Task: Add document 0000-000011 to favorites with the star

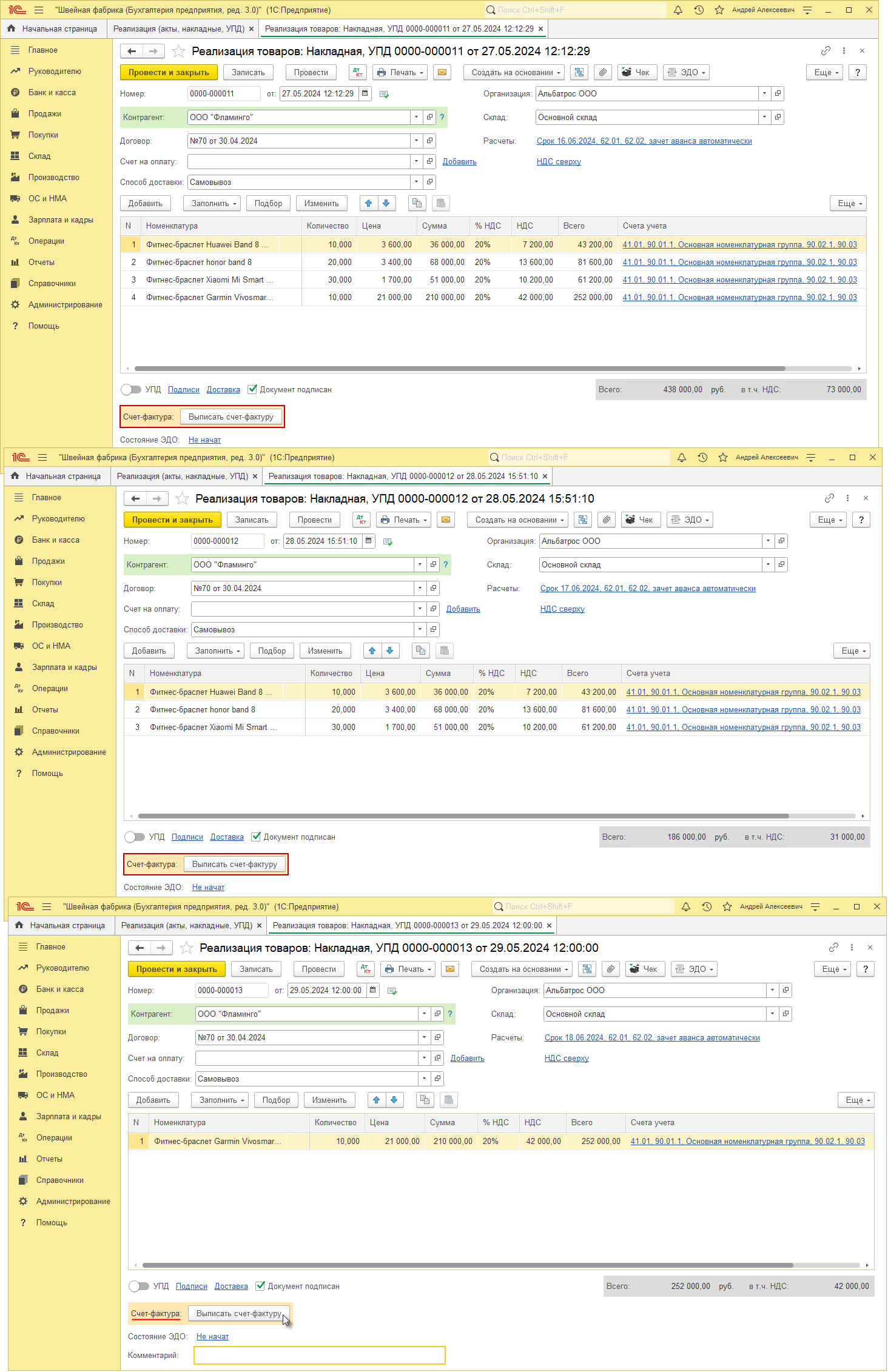Action: pyautogui.click(x=178, y=51)
